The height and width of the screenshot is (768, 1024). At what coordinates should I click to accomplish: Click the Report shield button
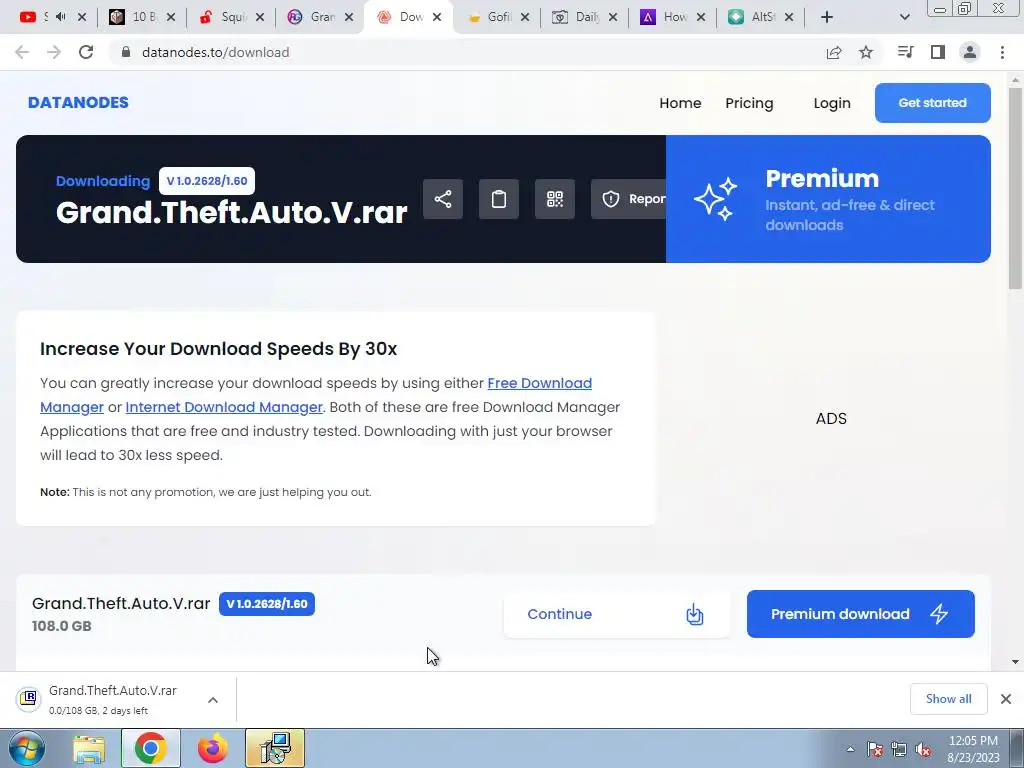628,199
